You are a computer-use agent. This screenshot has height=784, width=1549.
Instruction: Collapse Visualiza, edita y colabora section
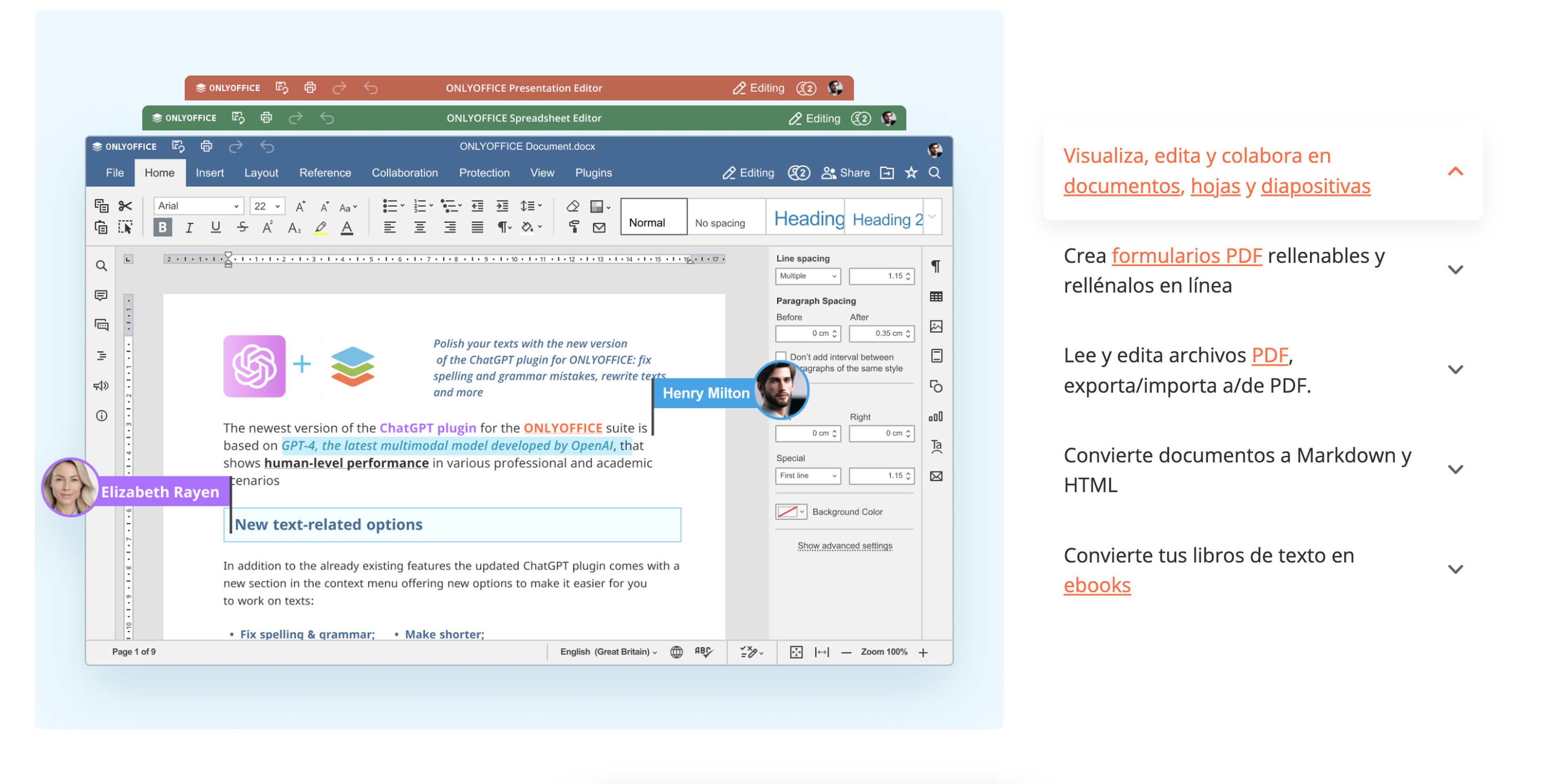coord(1455,171)
